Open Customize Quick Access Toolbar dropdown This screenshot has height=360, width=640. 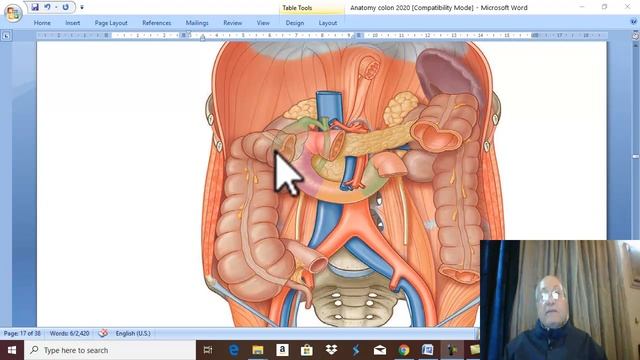(x=82, y=7)
